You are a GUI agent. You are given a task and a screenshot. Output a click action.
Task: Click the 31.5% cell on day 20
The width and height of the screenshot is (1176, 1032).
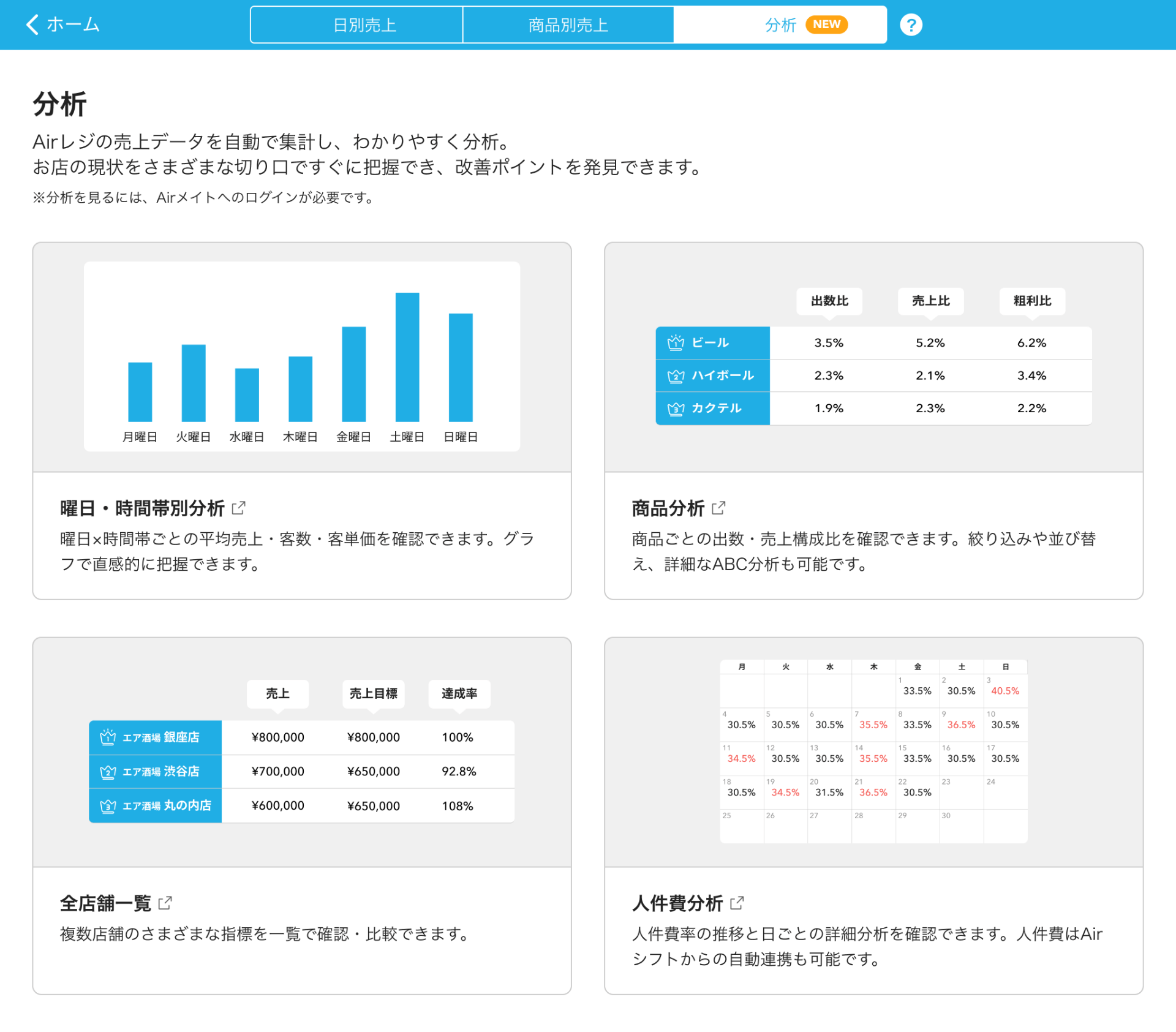829,792
